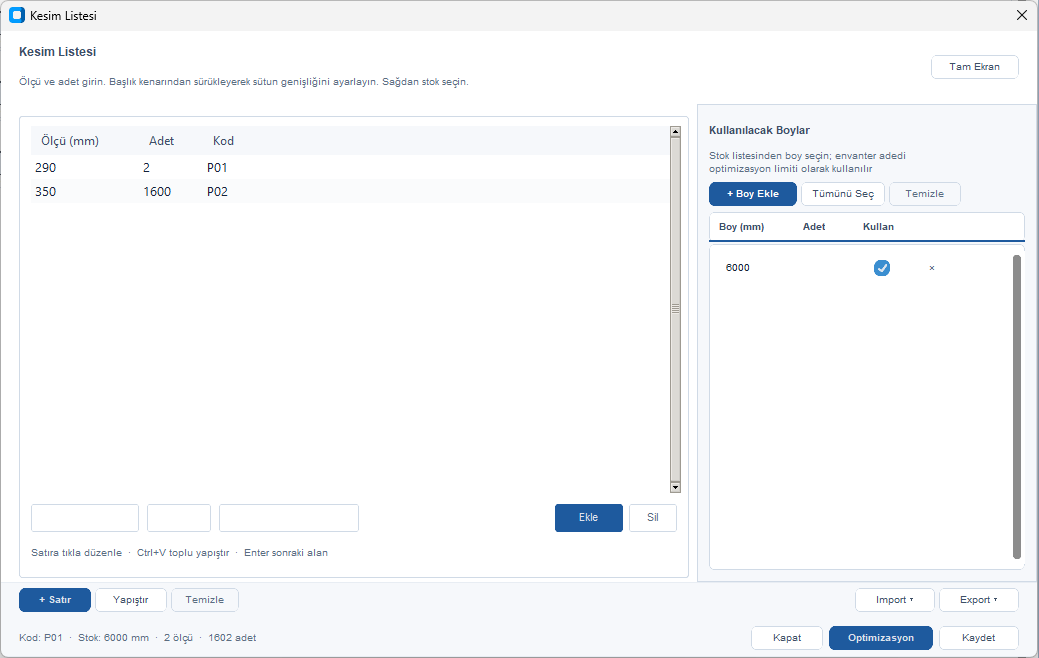
Task: Click the Adet header in stock table
Action: pyautogui.click(x=814, y=227)
